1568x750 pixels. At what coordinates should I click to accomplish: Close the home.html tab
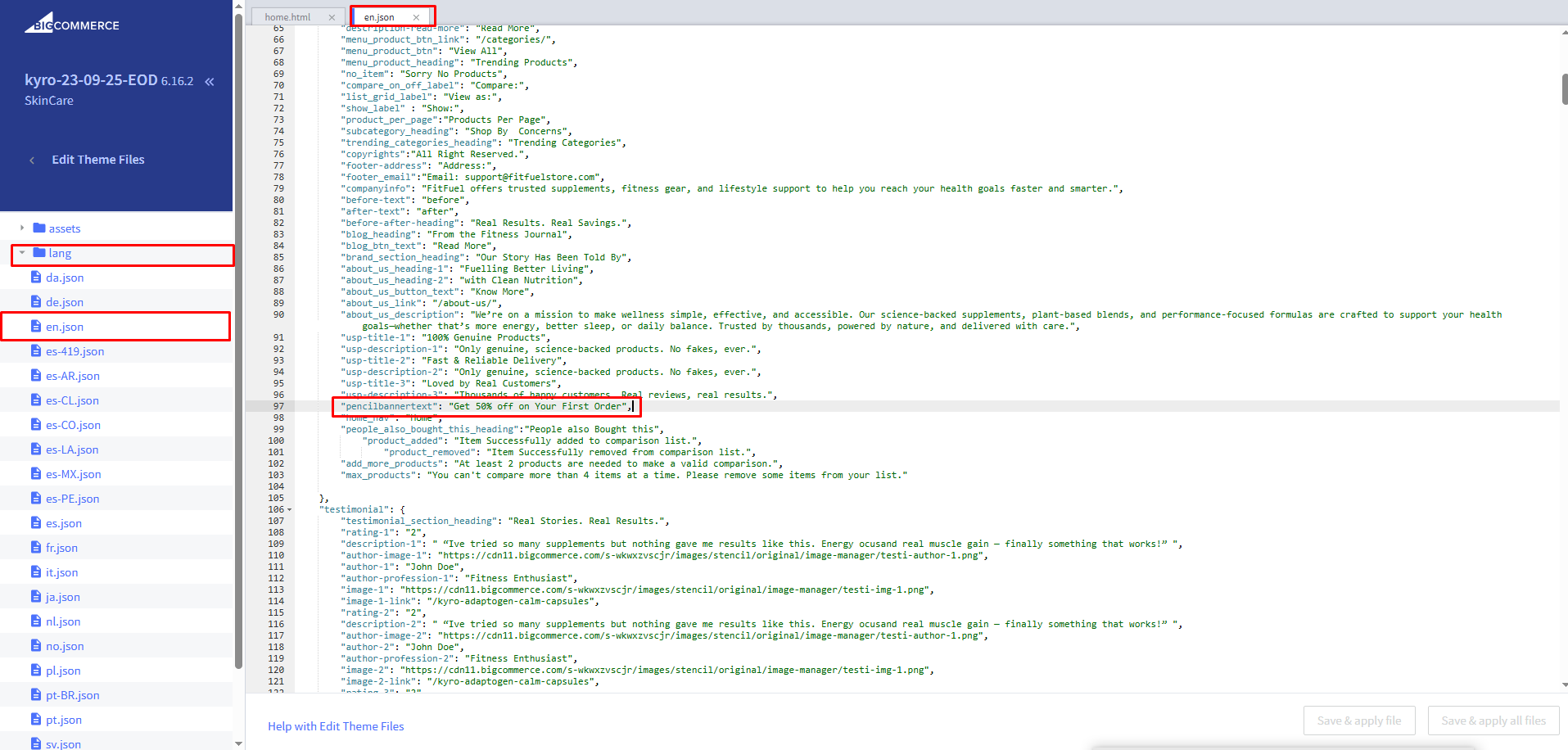click(x=332, y=17)
